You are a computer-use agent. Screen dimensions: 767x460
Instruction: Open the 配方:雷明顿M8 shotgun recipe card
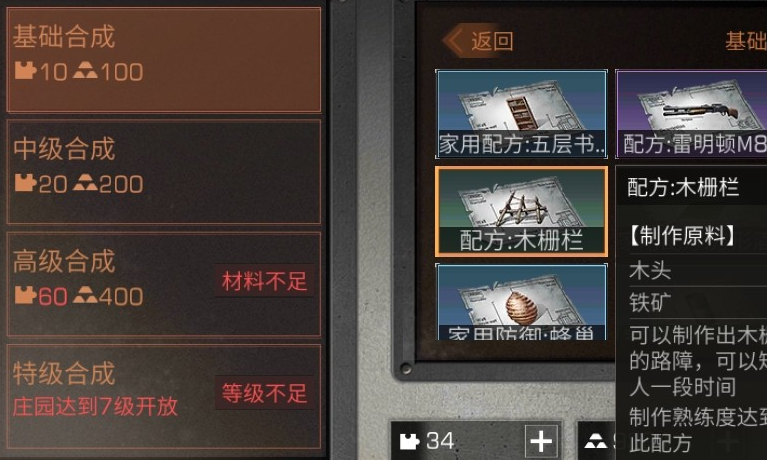691,114
